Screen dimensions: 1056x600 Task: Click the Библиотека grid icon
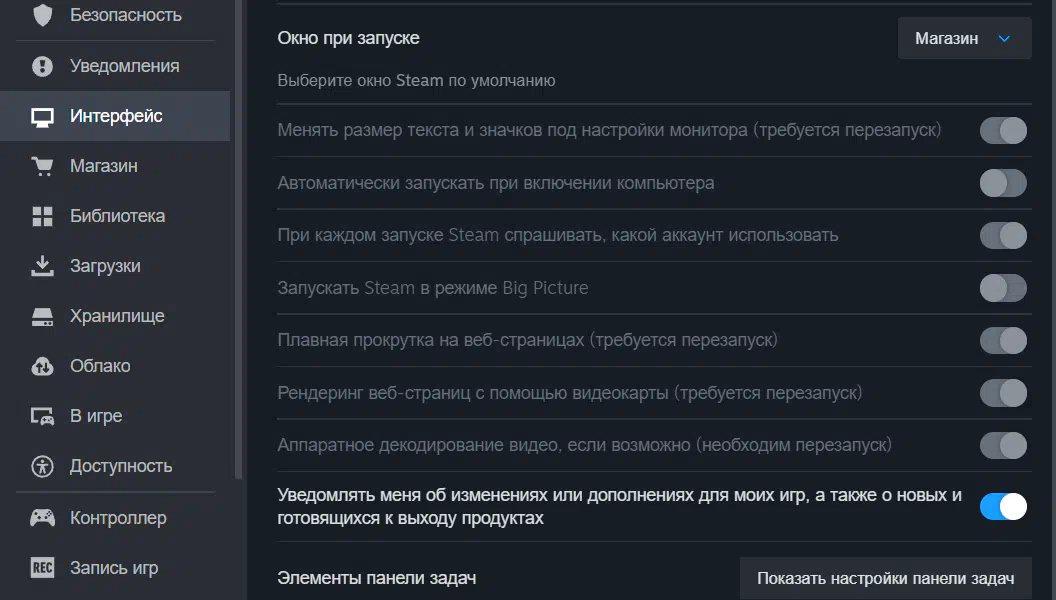[x=42, y=216]
